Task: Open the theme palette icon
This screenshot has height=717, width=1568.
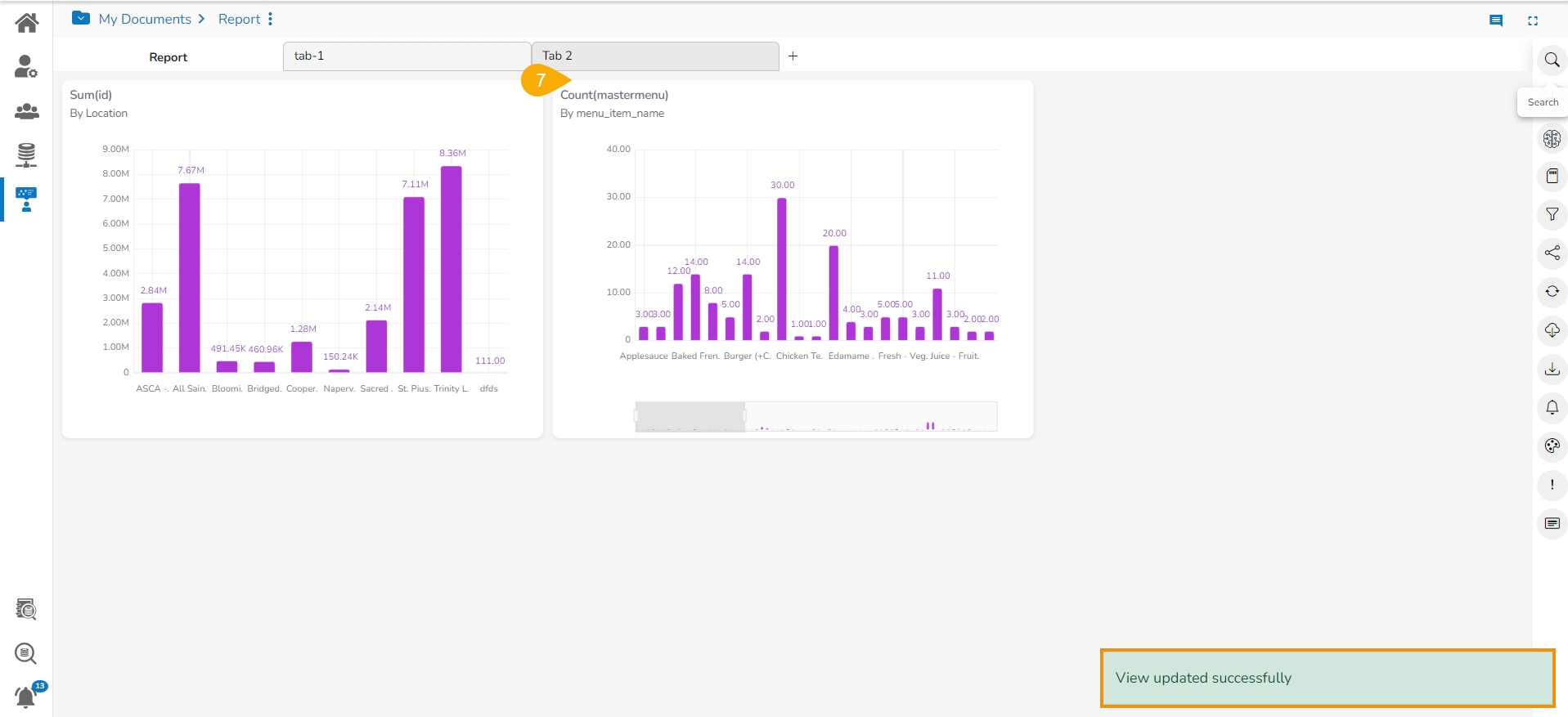Action: coord(1552,446)
